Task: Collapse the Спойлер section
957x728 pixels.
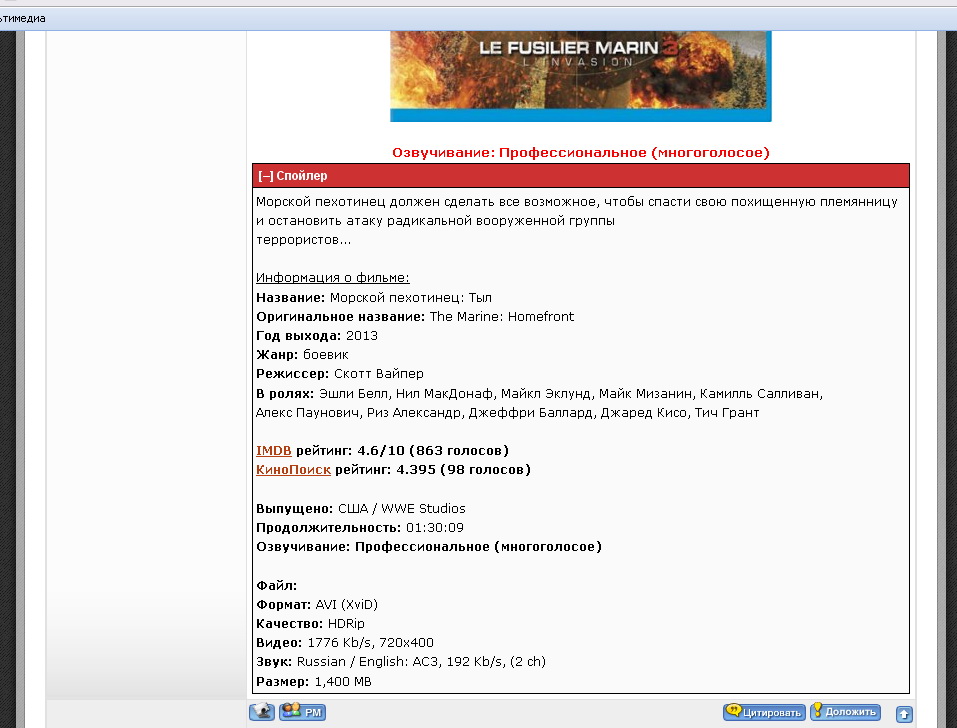Action: click(292, 176)
